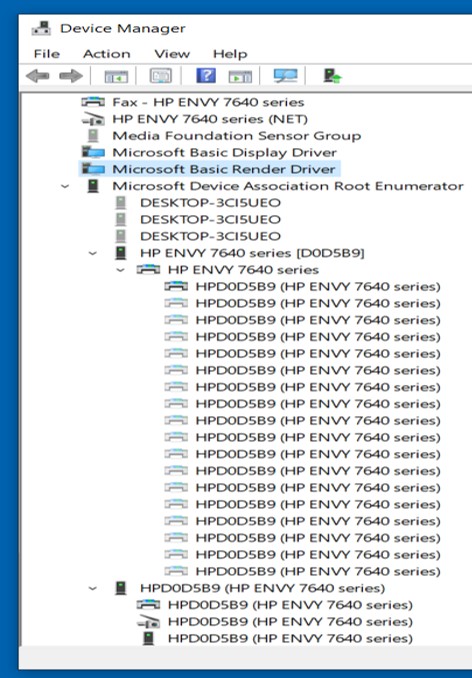
Task: Click the scanner icon beside HP ENVY 7640 series (NET)
Action: pyautogui.click(x=93, y=119)
